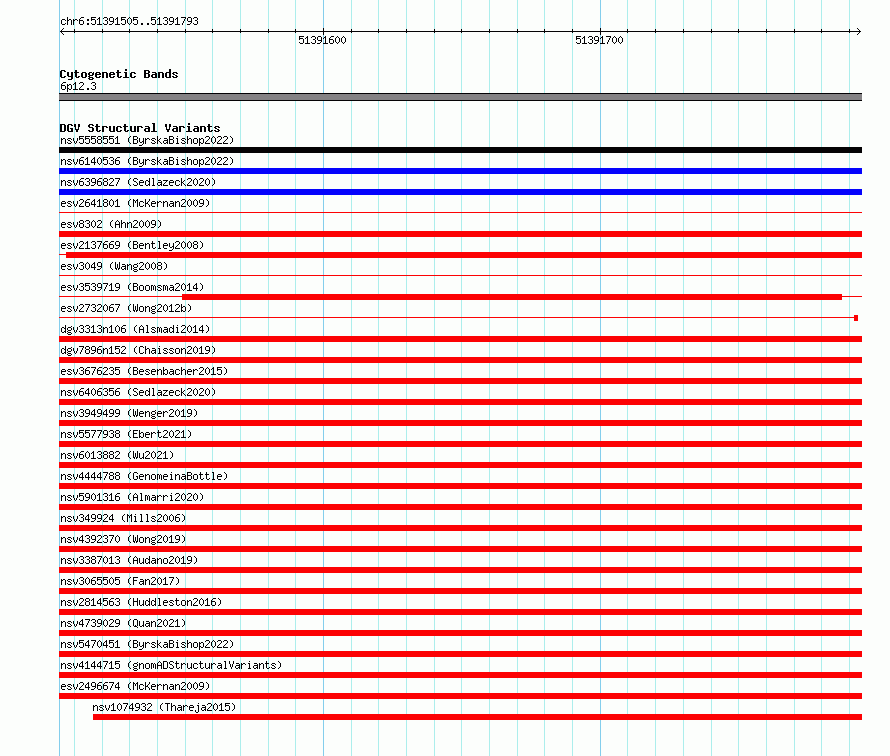The image size is (890, 756).
Task: Open nsv3065505 (Fan2017) variant label
Action: point(120,581)
